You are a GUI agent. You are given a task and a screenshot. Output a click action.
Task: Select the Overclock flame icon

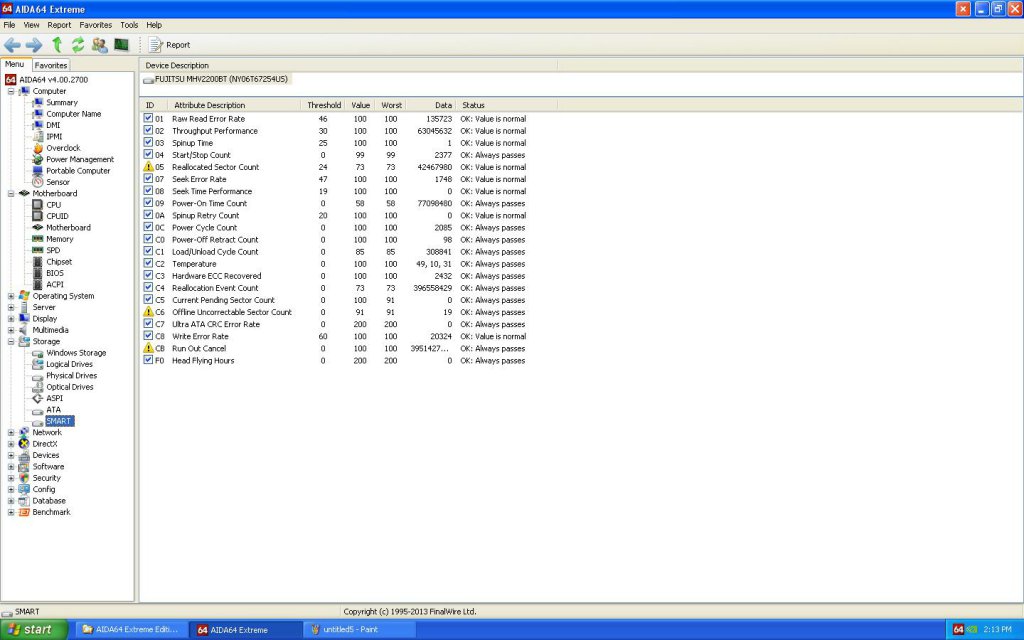click(x=38, y=148)
